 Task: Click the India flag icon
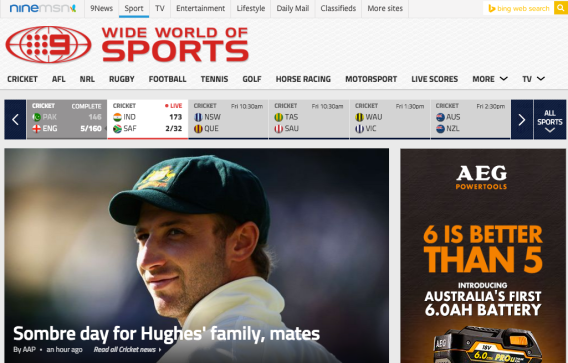tap(117, 117)
